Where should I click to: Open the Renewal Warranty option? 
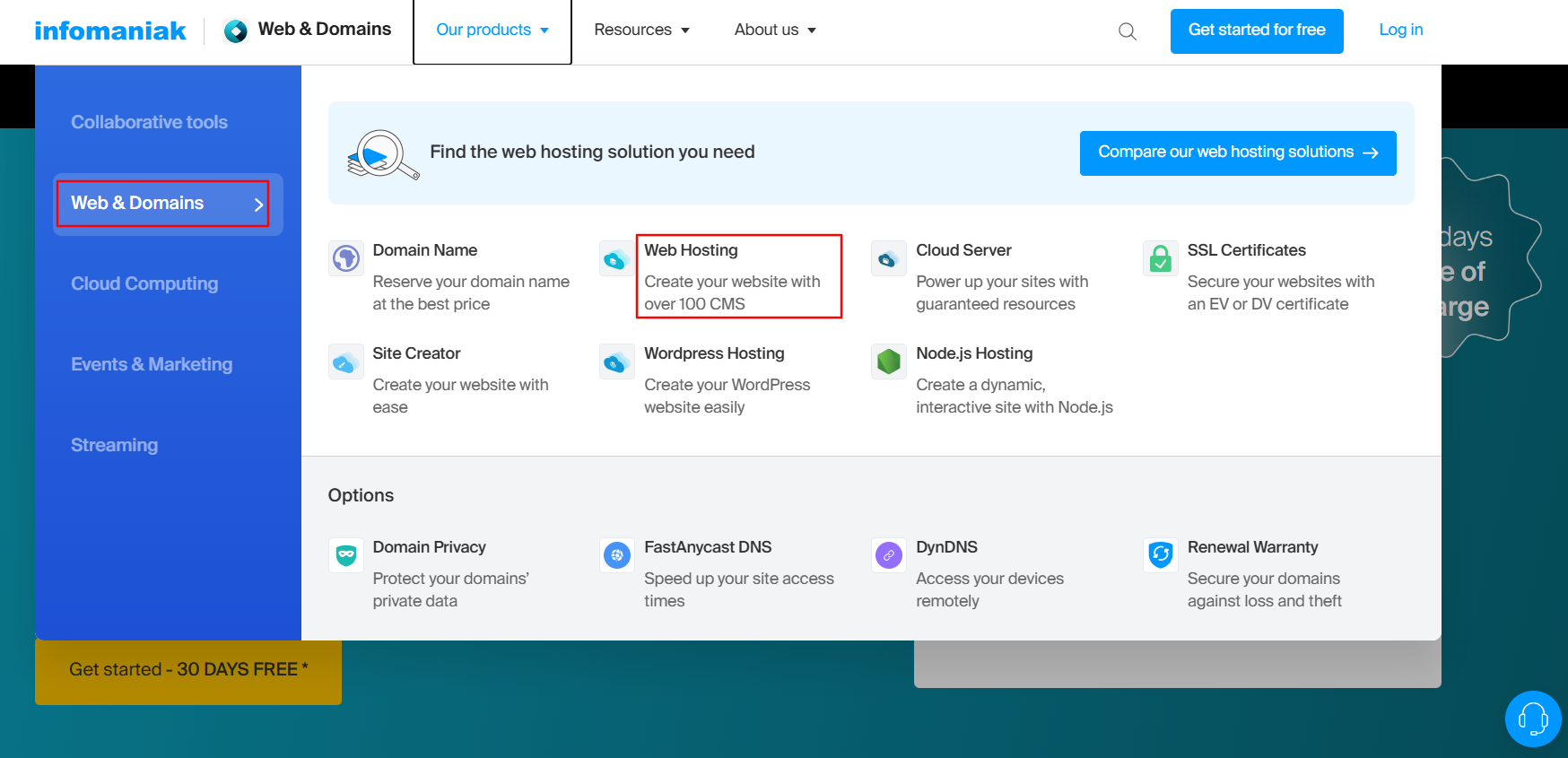click(1252, 547)
